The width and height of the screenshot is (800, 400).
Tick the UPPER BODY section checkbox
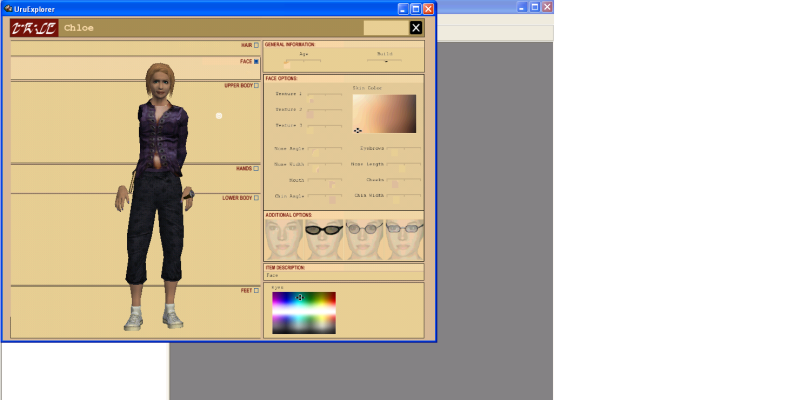click(x=256, y=86)
